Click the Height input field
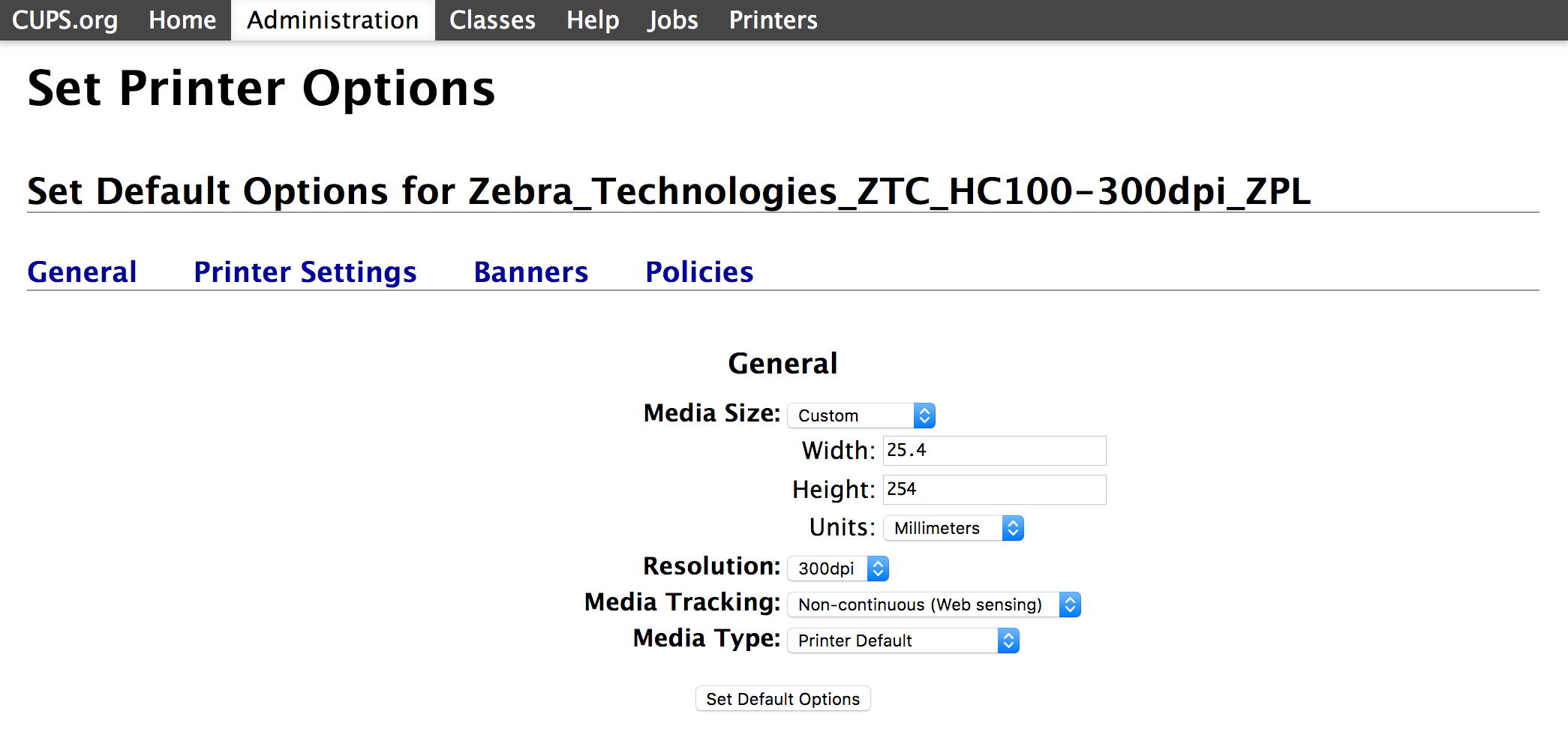 click(x=995, y=490)
